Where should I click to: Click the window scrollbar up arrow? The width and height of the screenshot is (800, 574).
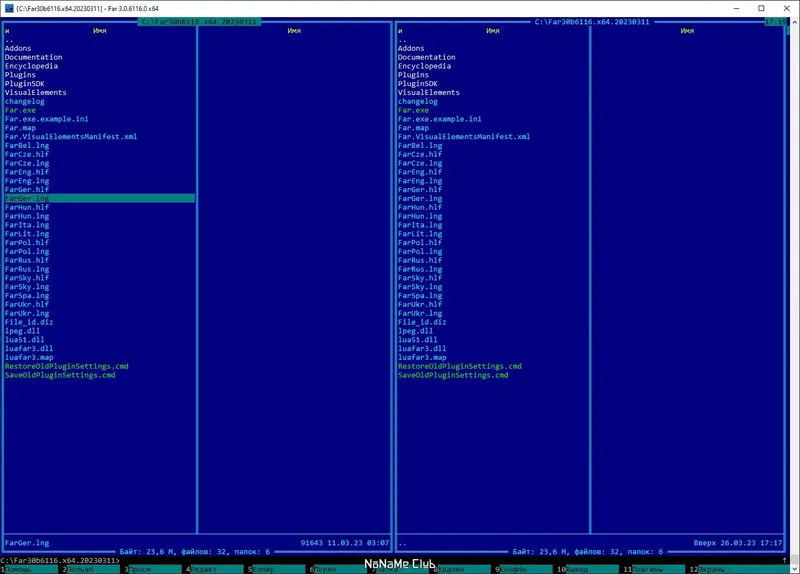(795, 22)
